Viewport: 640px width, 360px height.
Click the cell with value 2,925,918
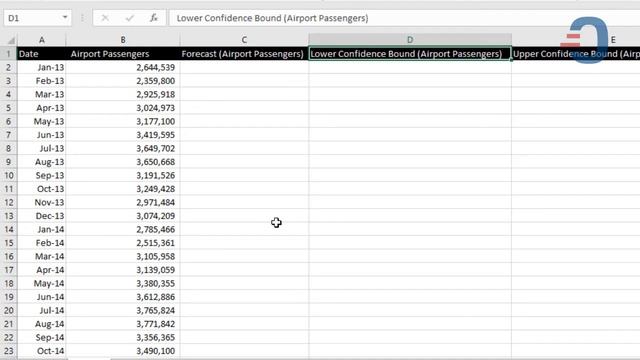pyautogui.click(x=122, y=94)
